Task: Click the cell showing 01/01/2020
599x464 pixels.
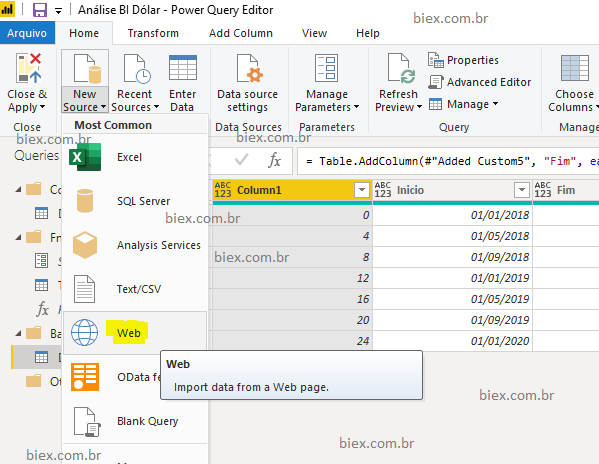Action: pos(452,341)
